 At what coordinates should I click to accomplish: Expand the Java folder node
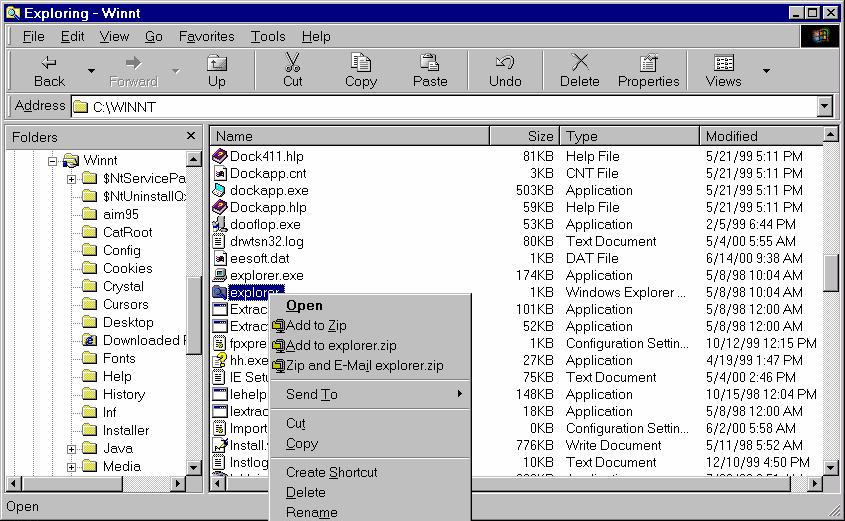point(71,449)
